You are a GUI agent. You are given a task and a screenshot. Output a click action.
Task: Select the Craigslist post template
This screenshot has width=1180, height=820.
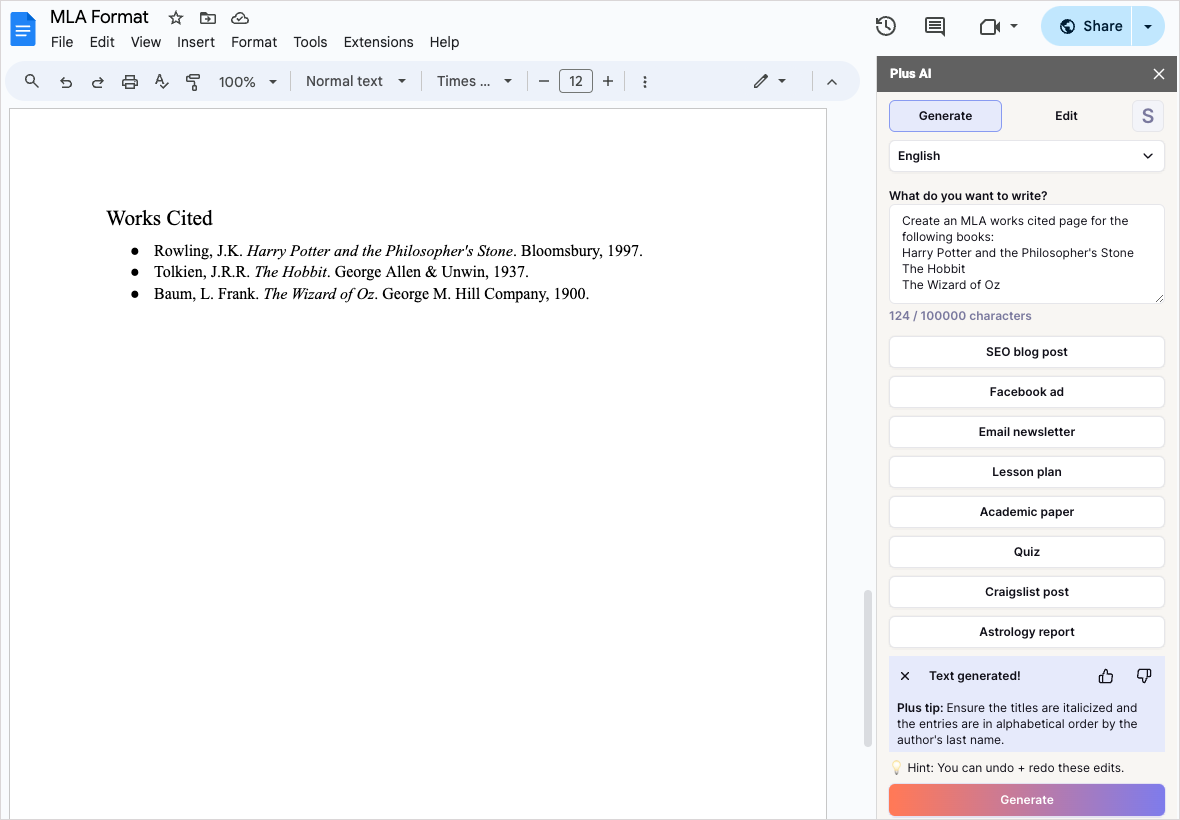click(x=1026, y=592)
